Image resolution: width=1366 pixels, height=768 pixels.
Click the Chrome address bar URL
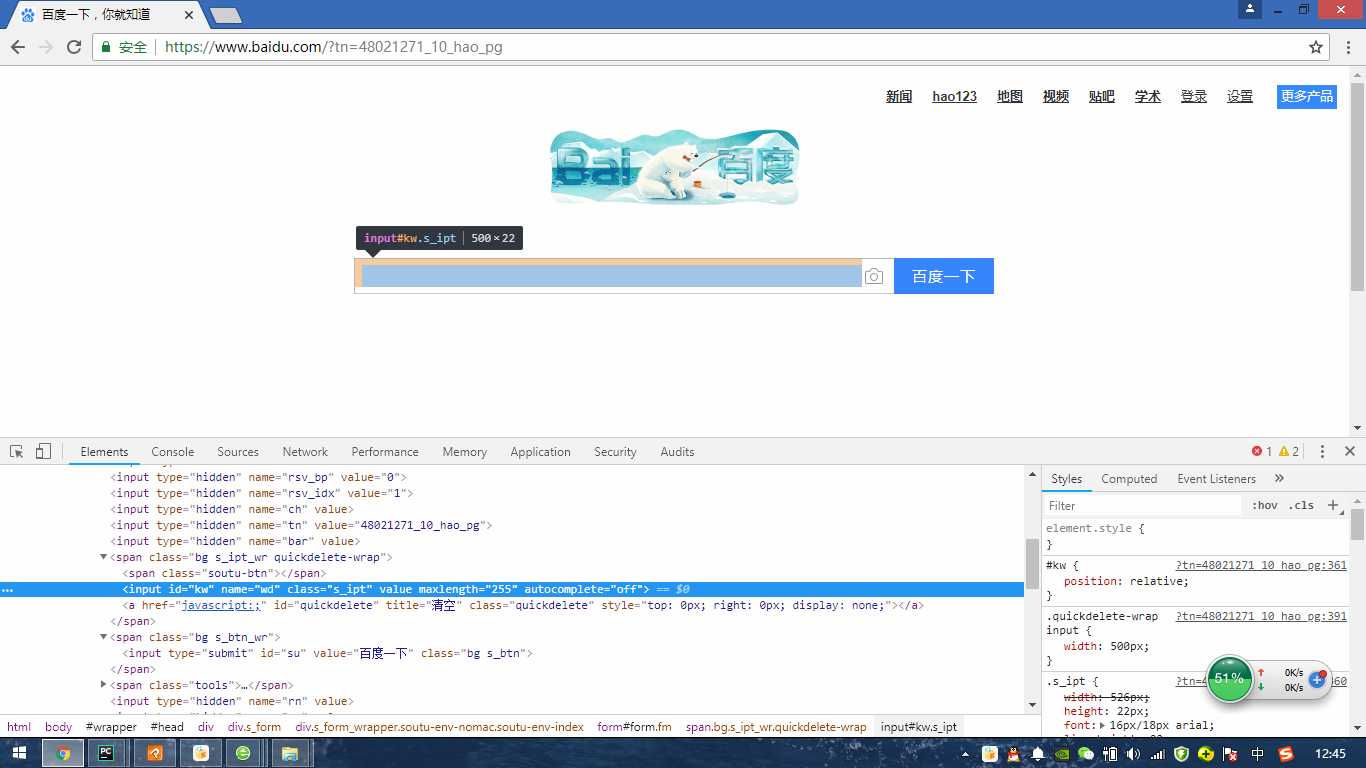click(333, 47)
